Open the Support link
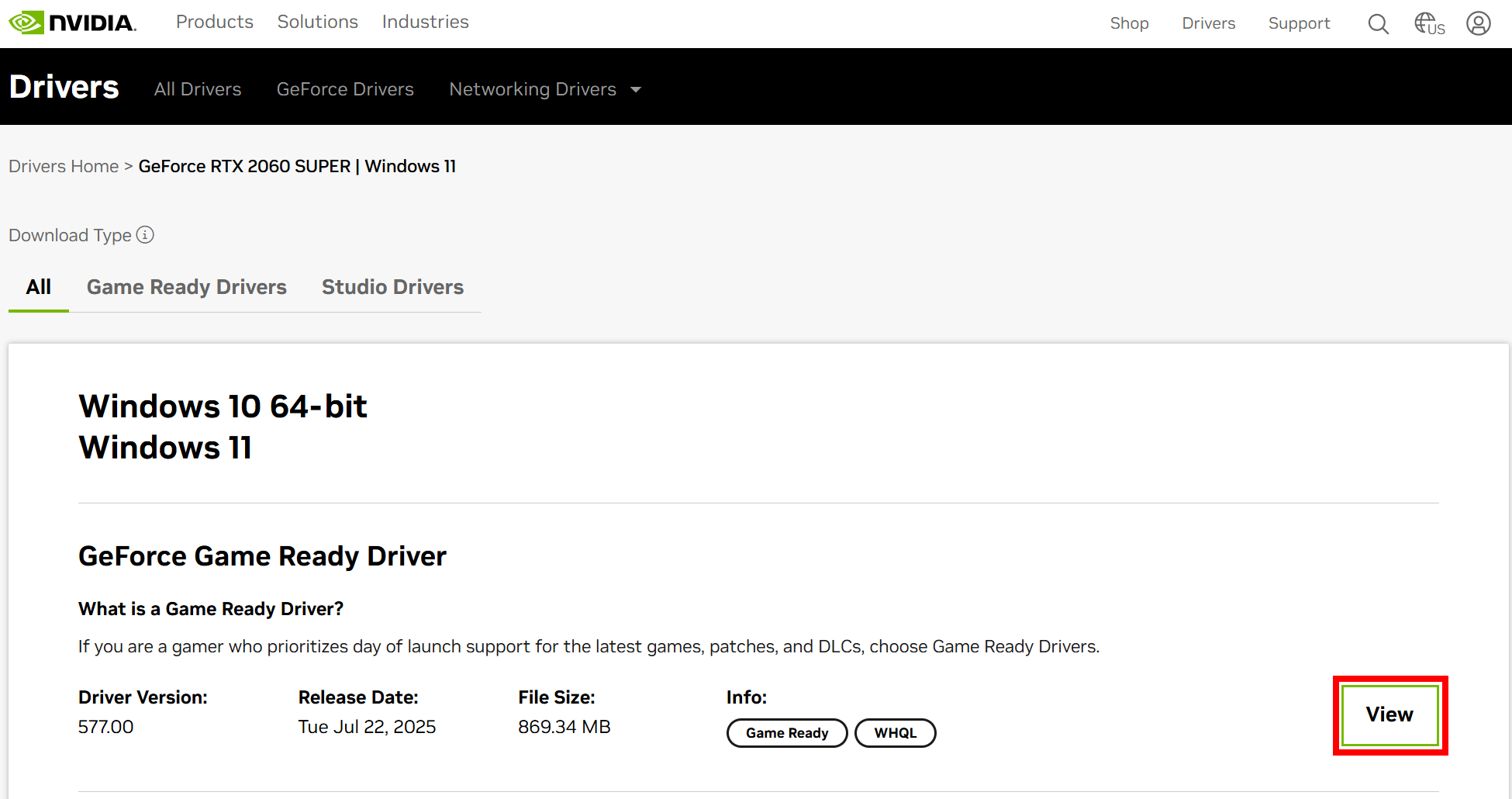The width and height of the screenshot is (1512, 799). point(1299,23)
